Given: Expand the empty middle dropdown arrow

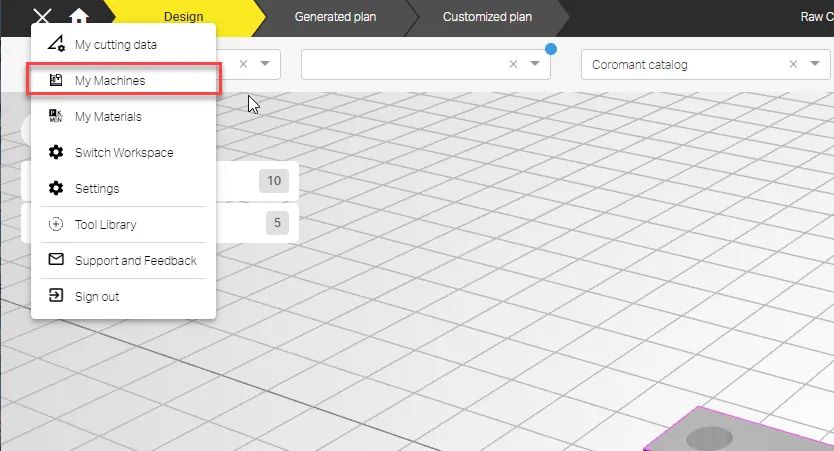Looking at the screenshot, I should click(x=534, y=65).
